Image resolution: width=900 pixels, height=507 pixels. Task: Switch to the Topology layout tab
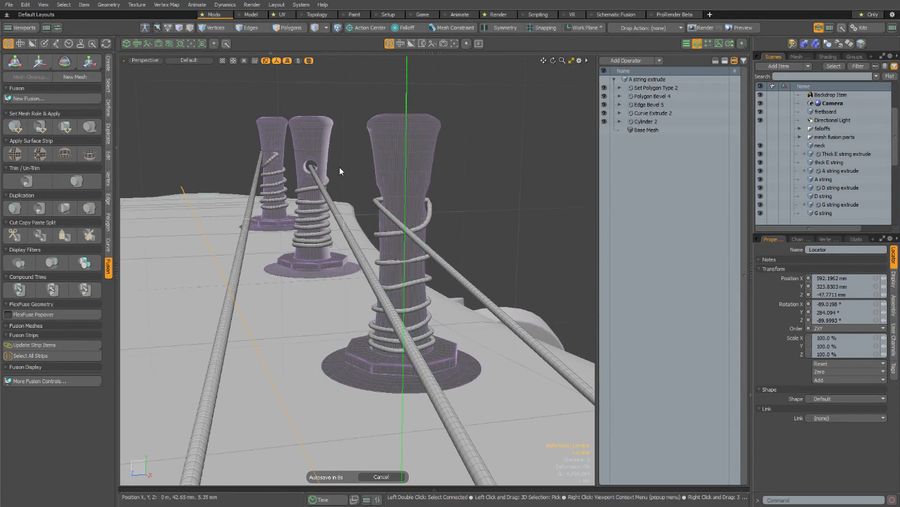point(316,15)
